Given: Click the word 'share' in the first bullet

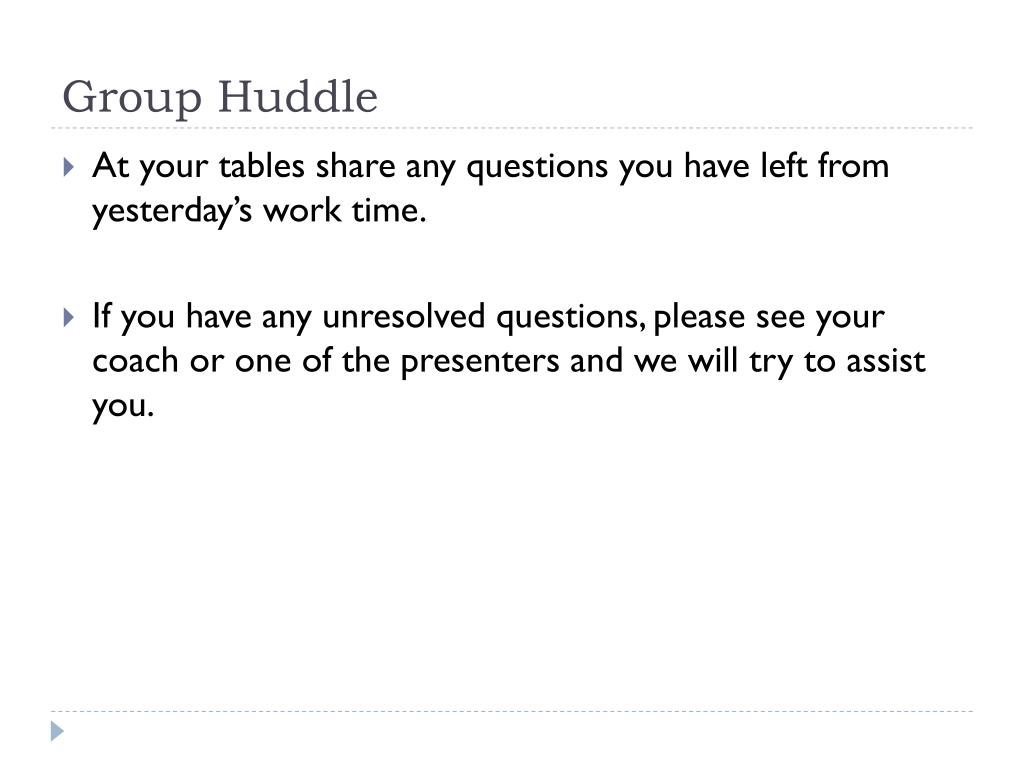Looking at the screenshot, I should (x=356, y=165).
